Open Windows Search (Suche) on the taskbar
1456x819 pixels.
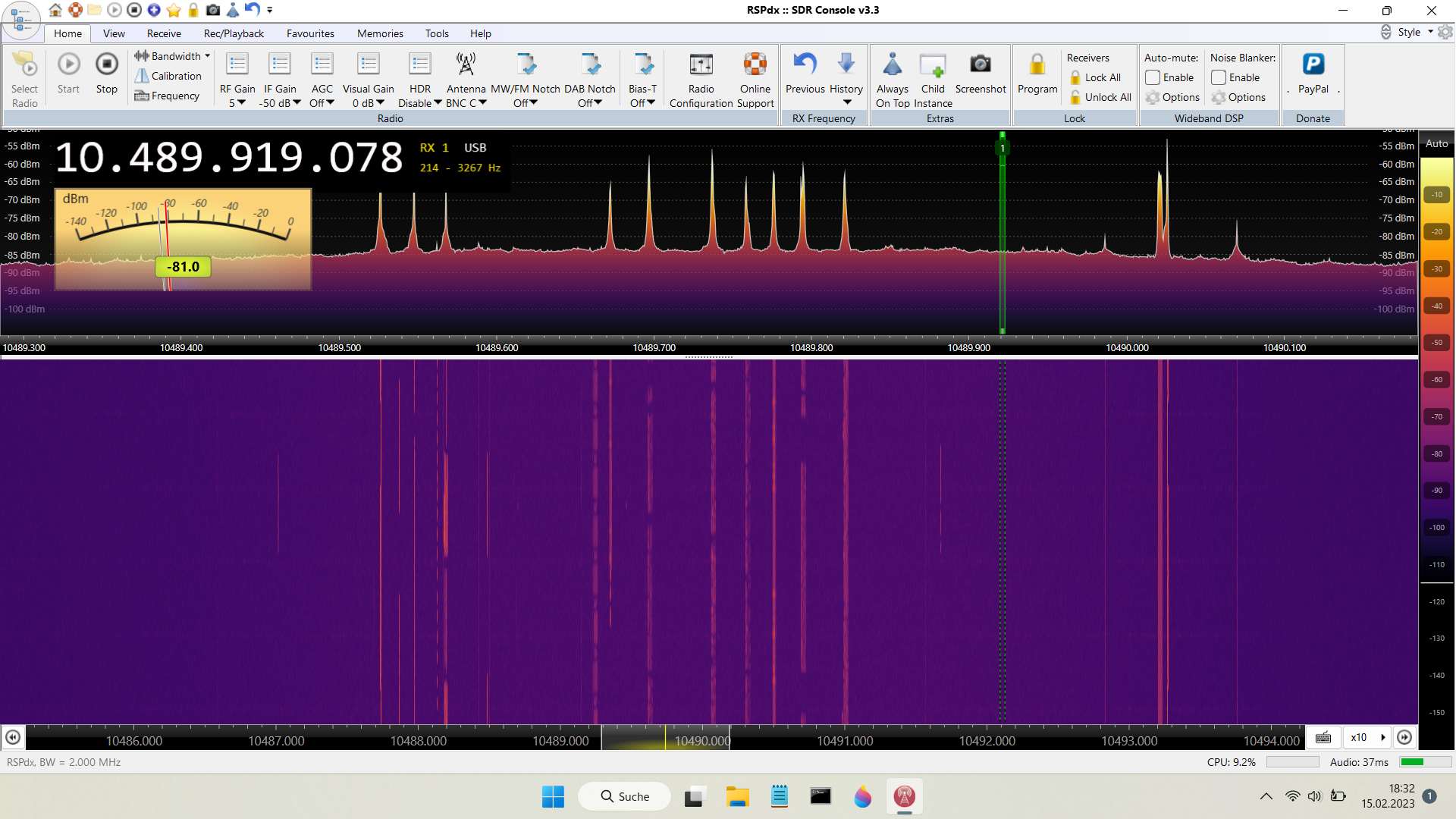click(625, 796)
